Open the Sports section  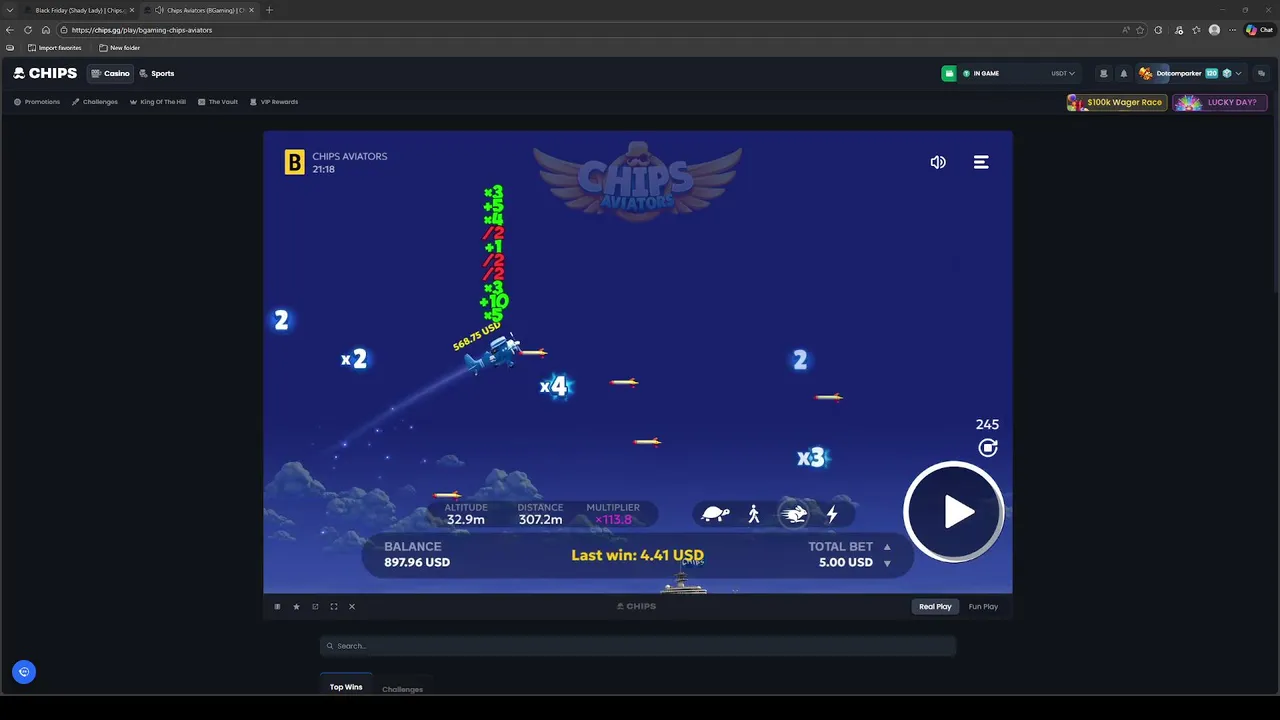tap(156, 73)
